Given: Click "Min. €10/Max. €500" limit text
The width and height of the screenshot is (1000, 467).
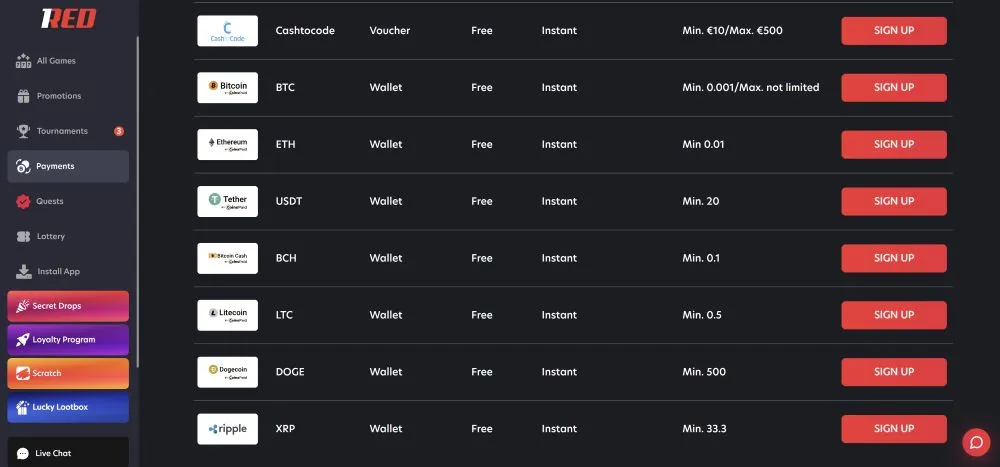Looking at the screenshot, I should (x=732, y=31).
